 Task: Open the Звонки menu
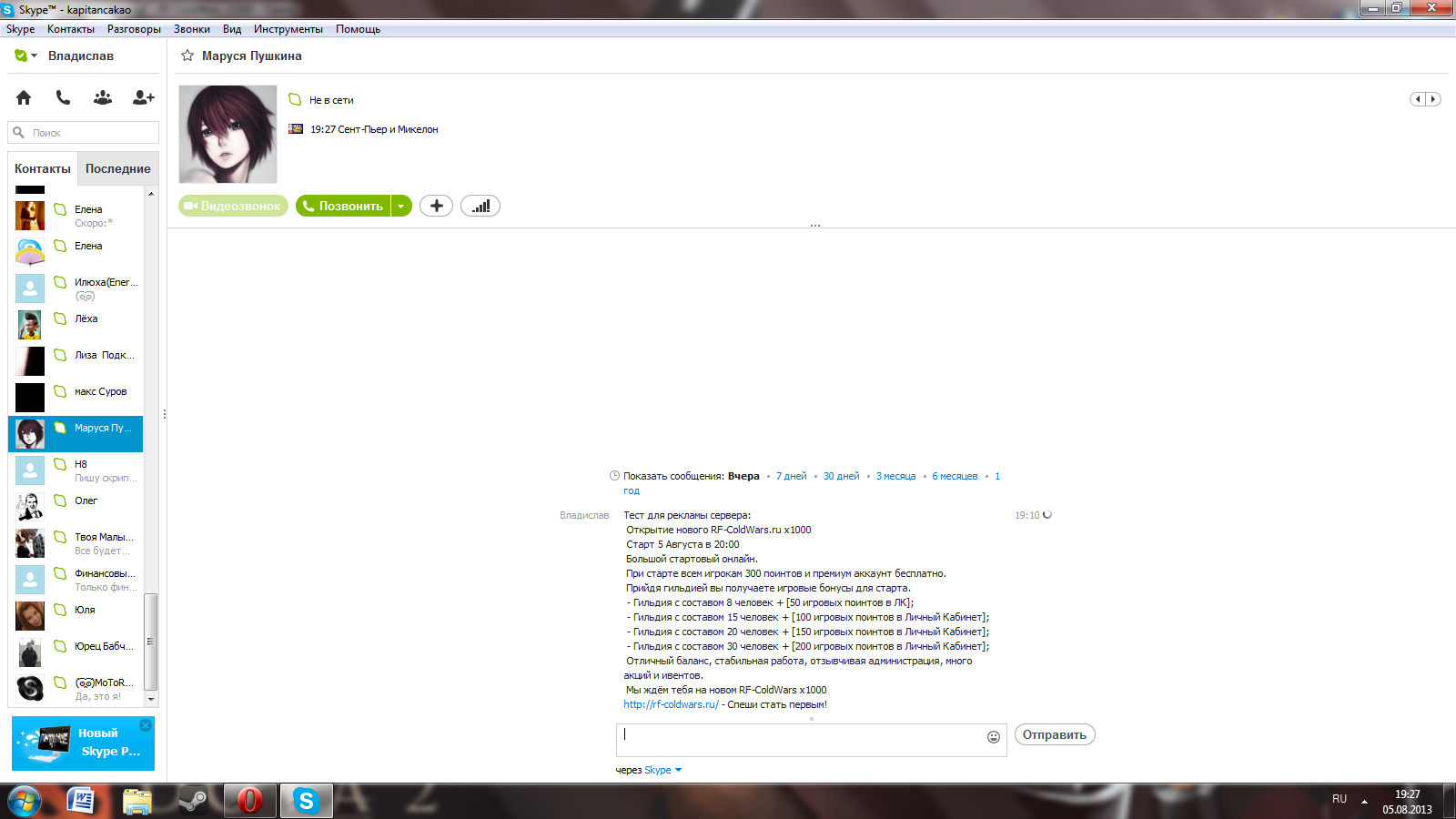pyautogui.click(x=192, y=29)
